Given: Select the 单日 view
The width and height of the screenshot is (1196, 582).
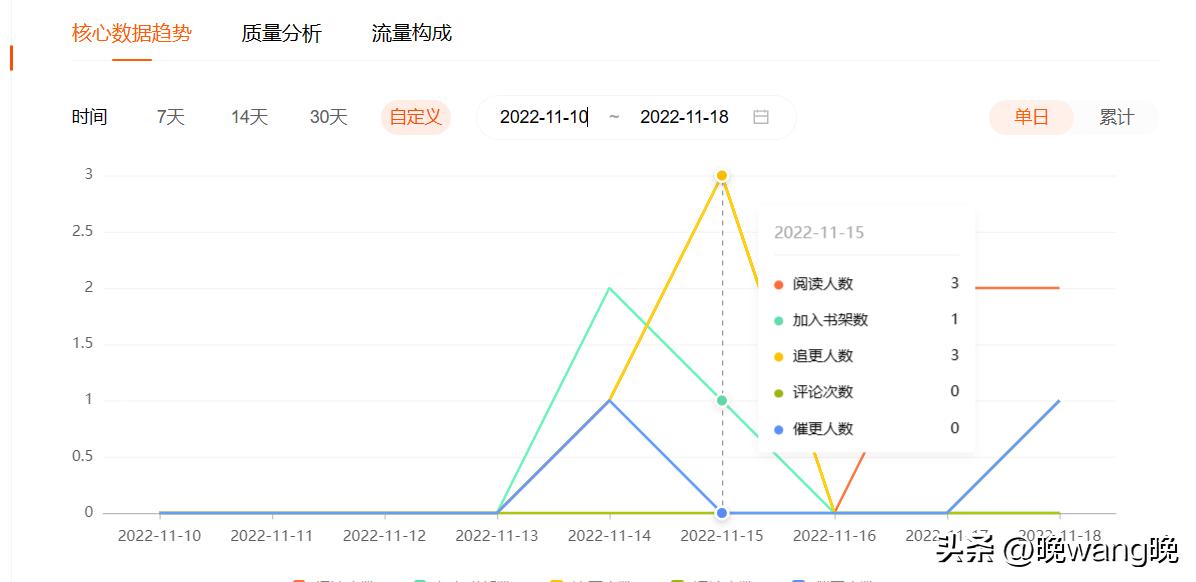Looking at the screenshot, I should point(1031,116).
